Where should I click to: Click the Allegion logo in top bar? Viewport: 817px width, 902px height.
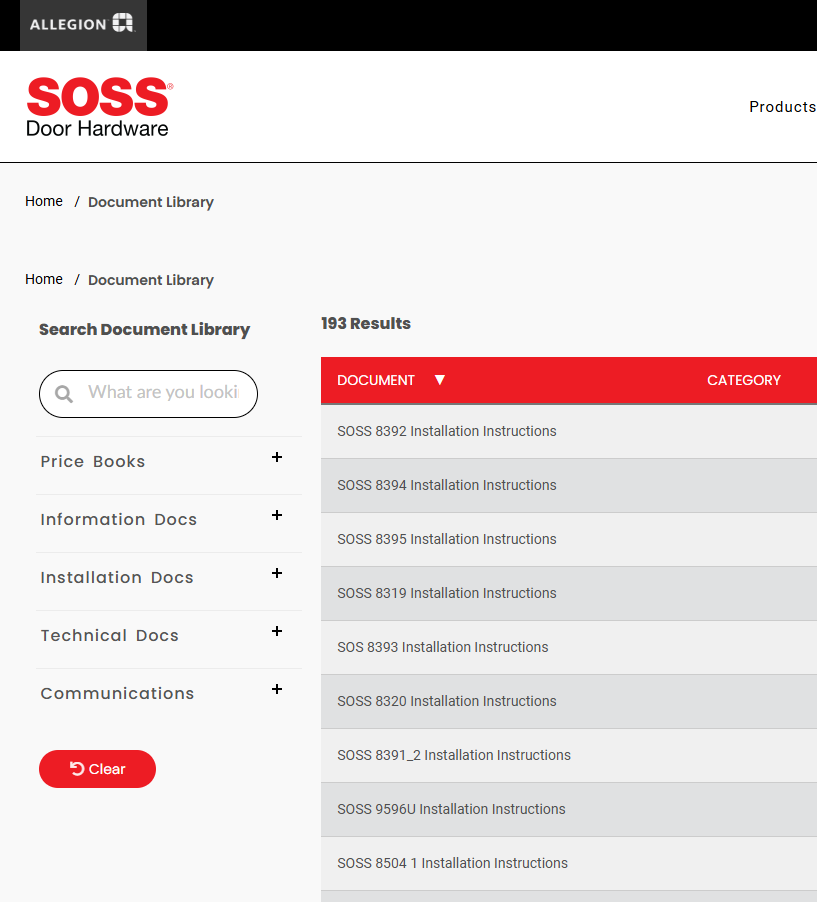pyautogui.click(x=82, y=24)
